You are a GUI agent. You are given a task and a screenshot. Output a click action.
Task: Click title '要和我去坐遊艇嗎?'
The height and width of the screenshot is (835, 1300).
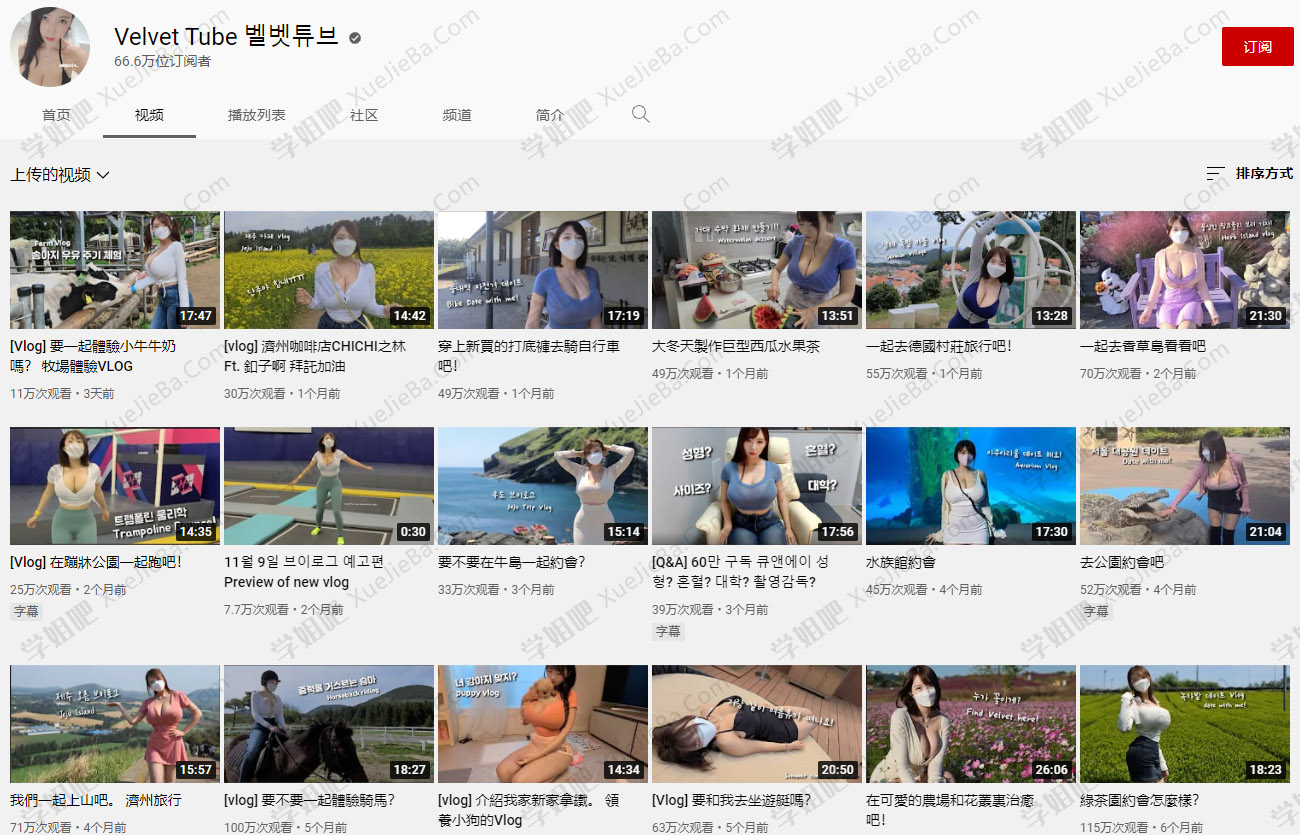(x=731, y=800)
